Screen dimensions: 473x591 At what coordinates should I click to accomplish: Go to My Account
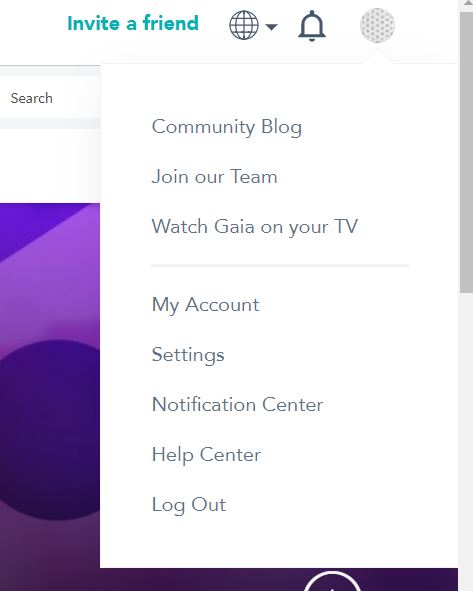(205, 305)
